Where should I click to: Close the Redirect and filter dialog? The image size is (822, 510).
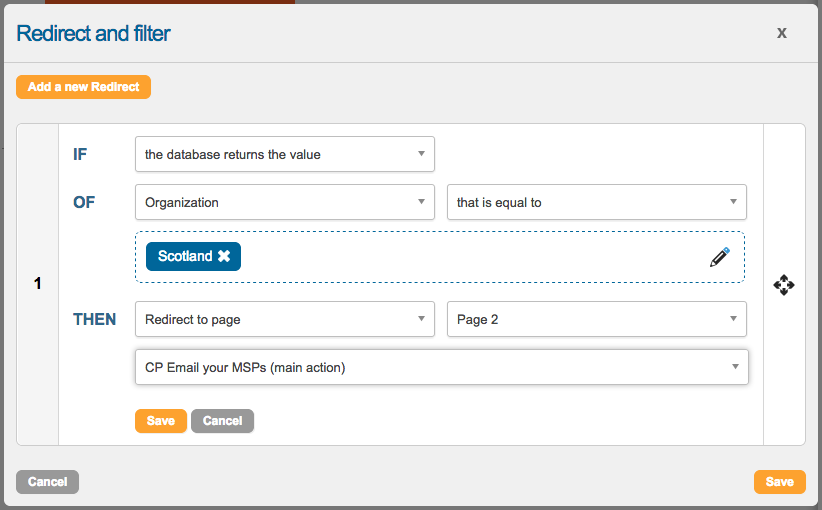coord(781,33)
